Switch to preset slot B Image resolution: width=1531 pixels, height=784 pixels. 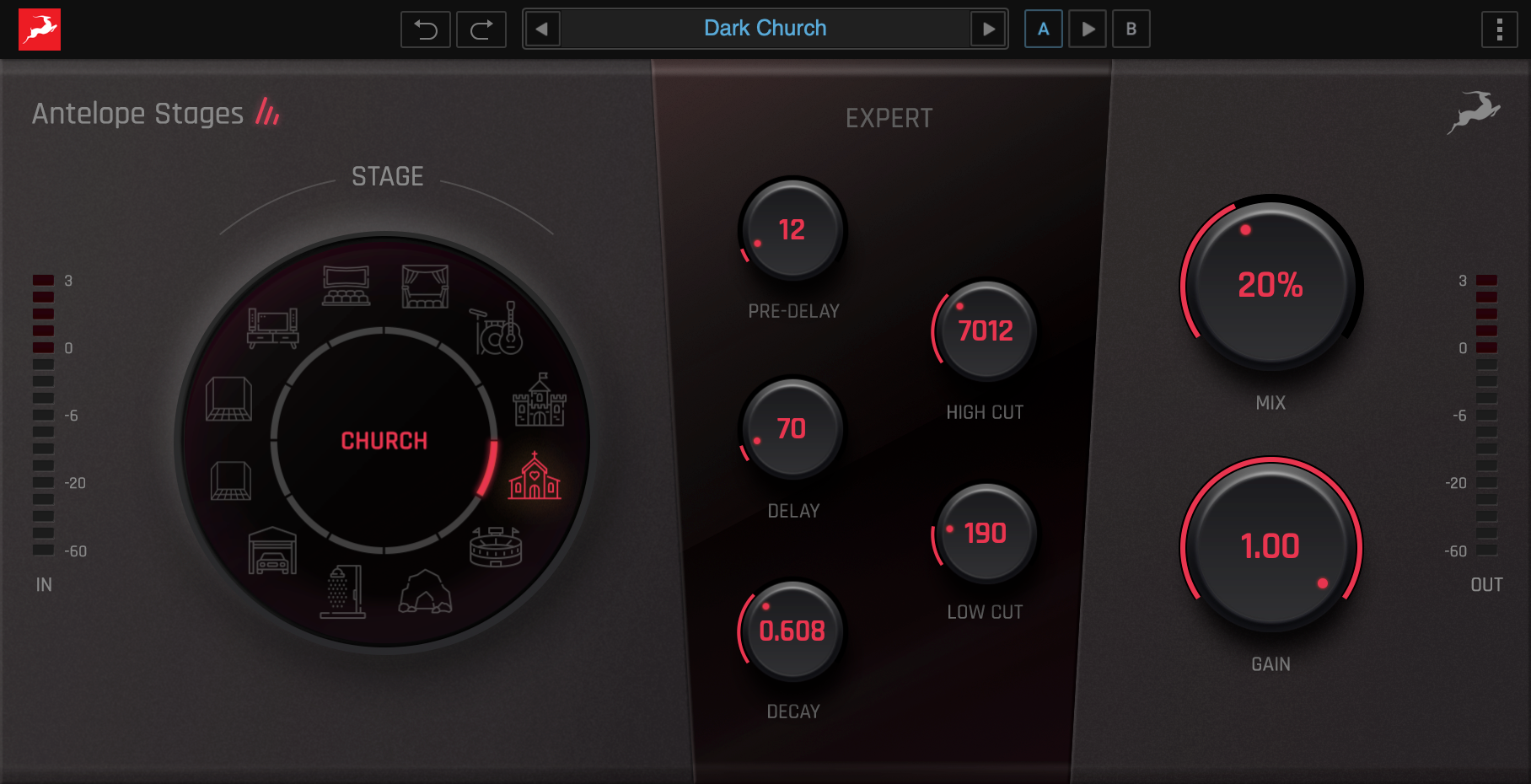1131,30
